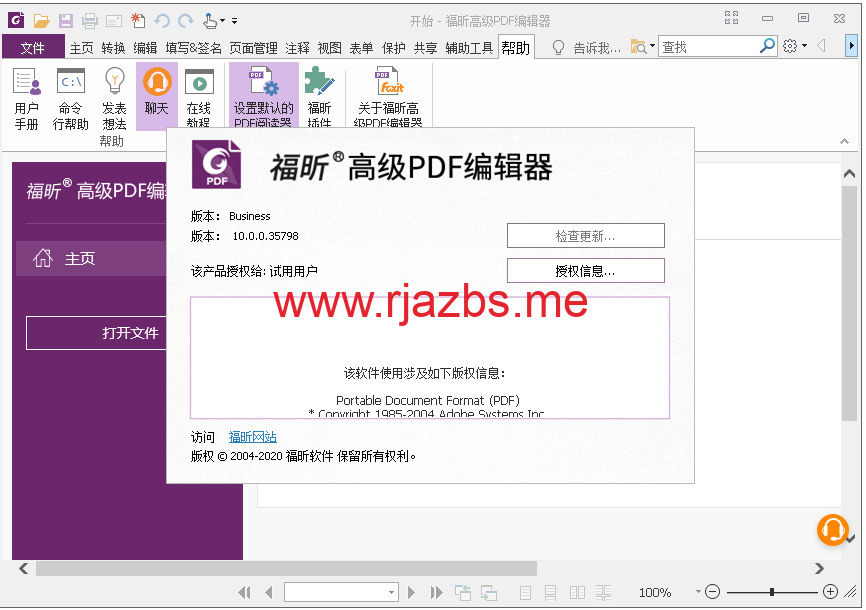This screenshot has height=610, width=866.
Task: Click the next view icon
Action: coord(489,593)
